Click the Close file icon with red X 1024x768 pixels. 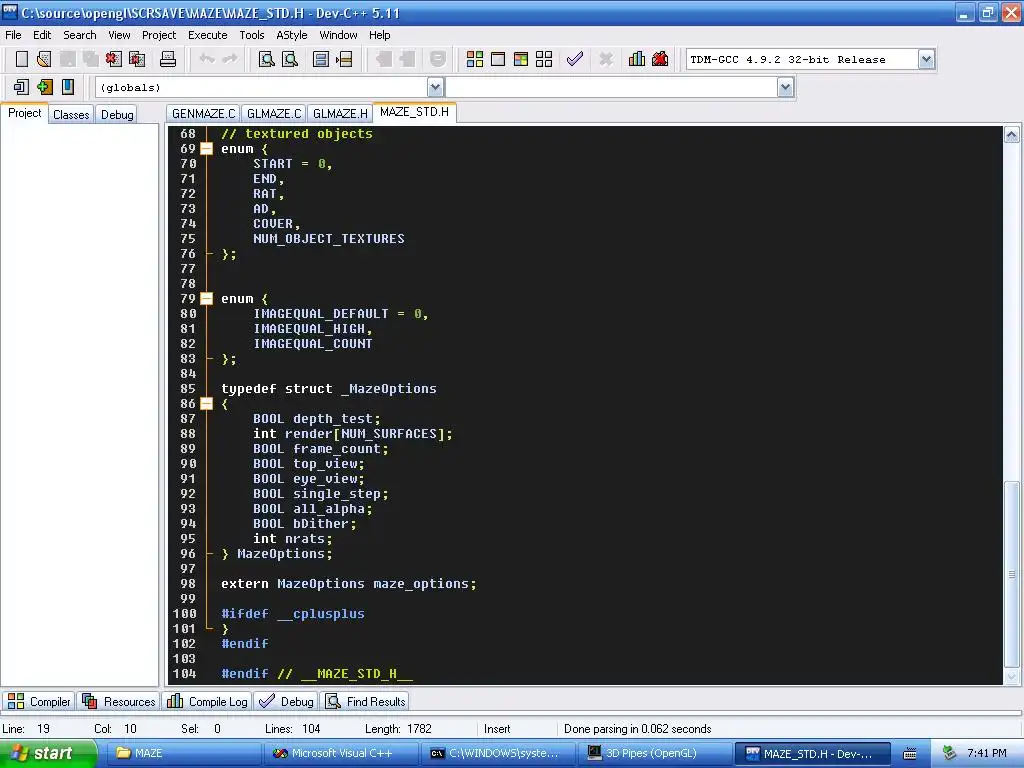click(x=114, y=59)
